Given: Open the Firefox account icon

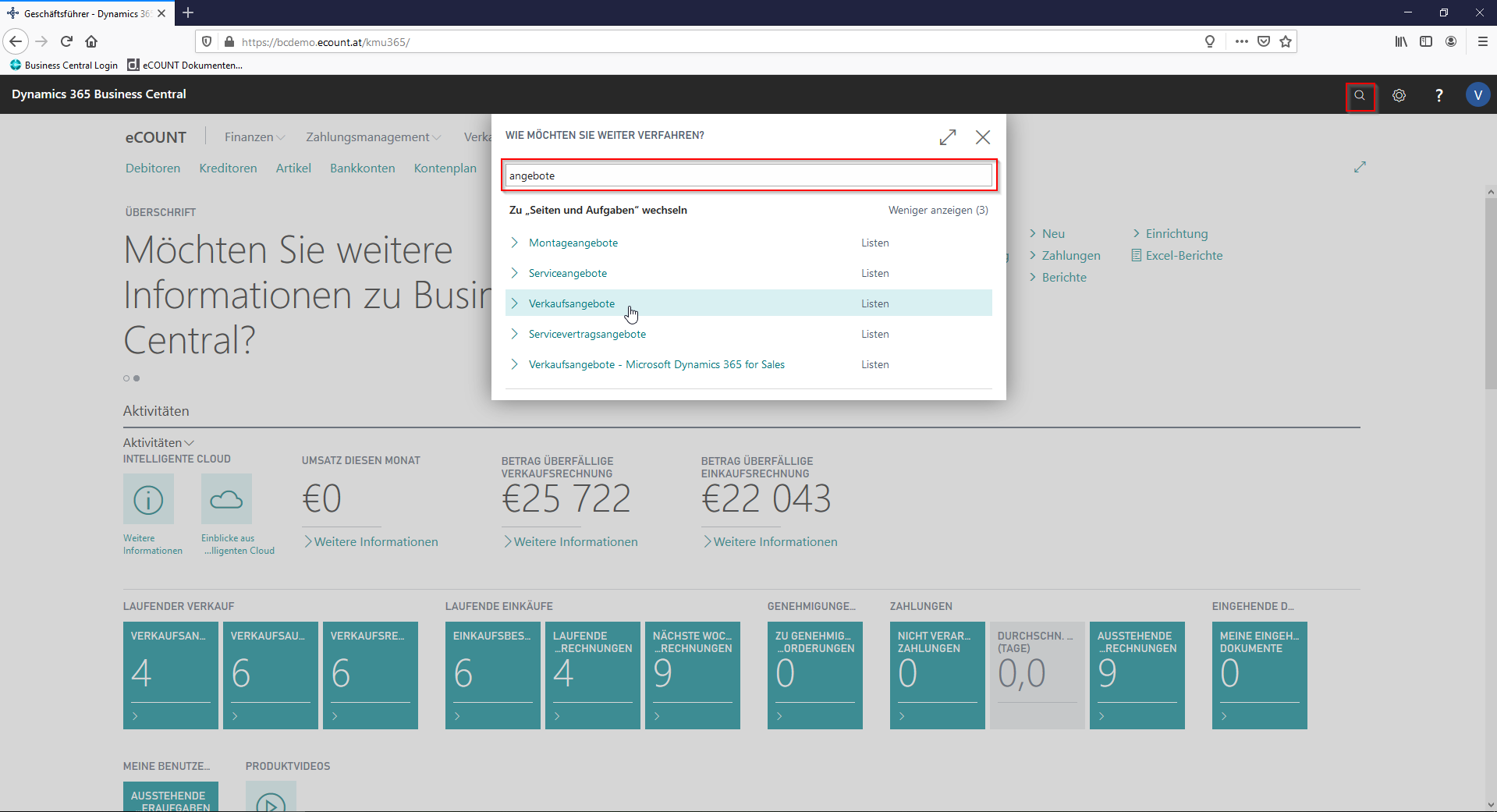Looking at the screenshot, I should coord(1451,41).
